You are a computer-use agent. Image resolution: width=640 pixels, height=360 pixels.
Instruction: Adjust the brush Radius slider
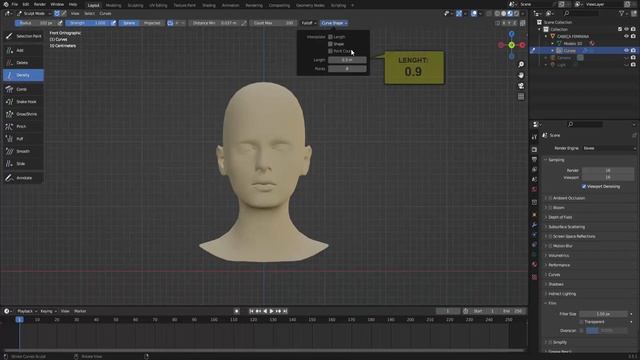[x=36, y=23]
